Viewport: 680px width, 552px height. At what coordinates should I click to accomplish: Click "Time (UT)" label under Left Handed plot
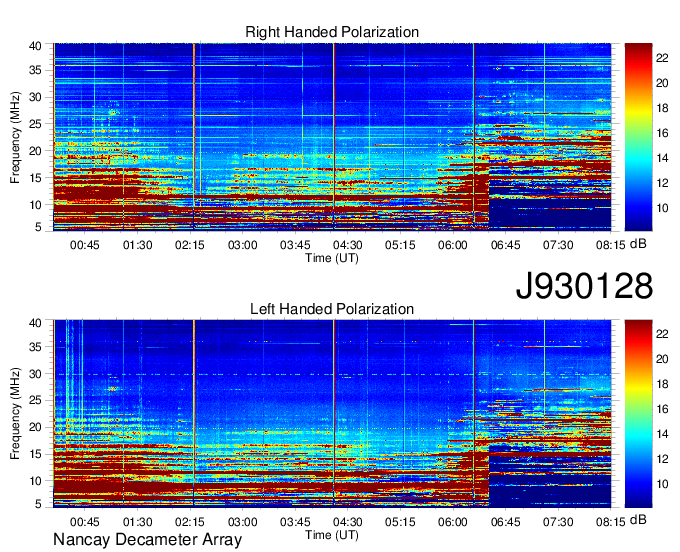[332, 535]
